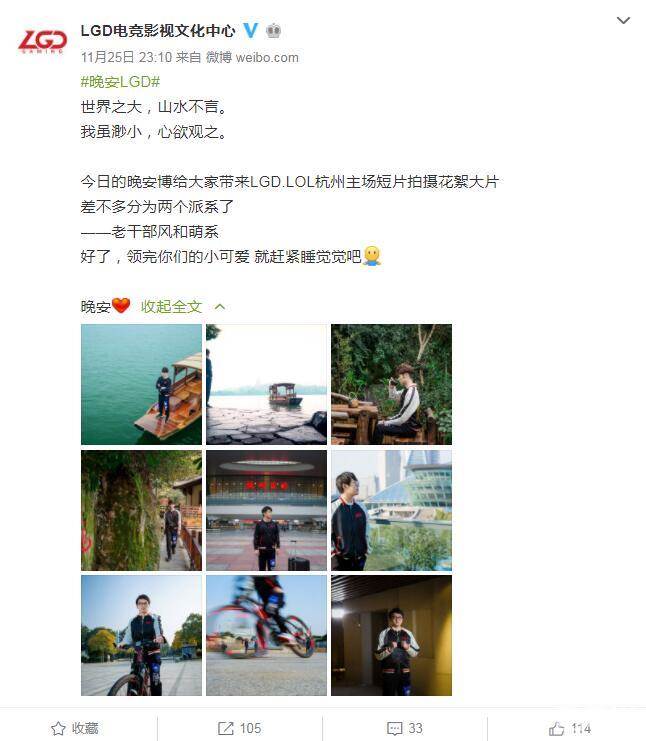
Task: Click the repost icon showing 105
Action: pyautogui.click(x=225, y=728)
